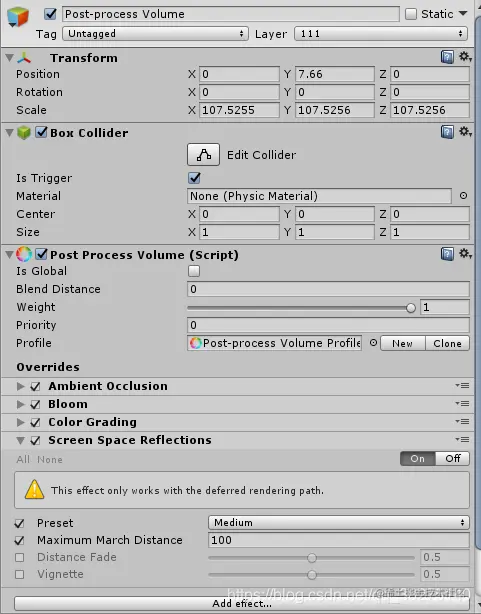The image size is (481, 614).
Task: Click the Edit Collider icon button
Action: (203, 155)
